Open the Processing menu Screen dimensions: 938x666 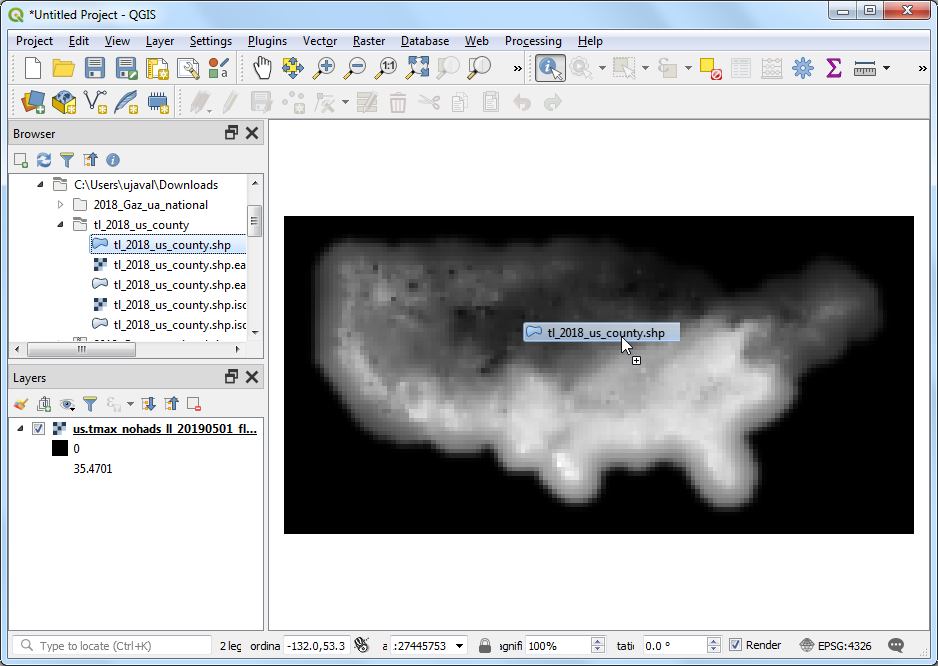coord(532,41)
